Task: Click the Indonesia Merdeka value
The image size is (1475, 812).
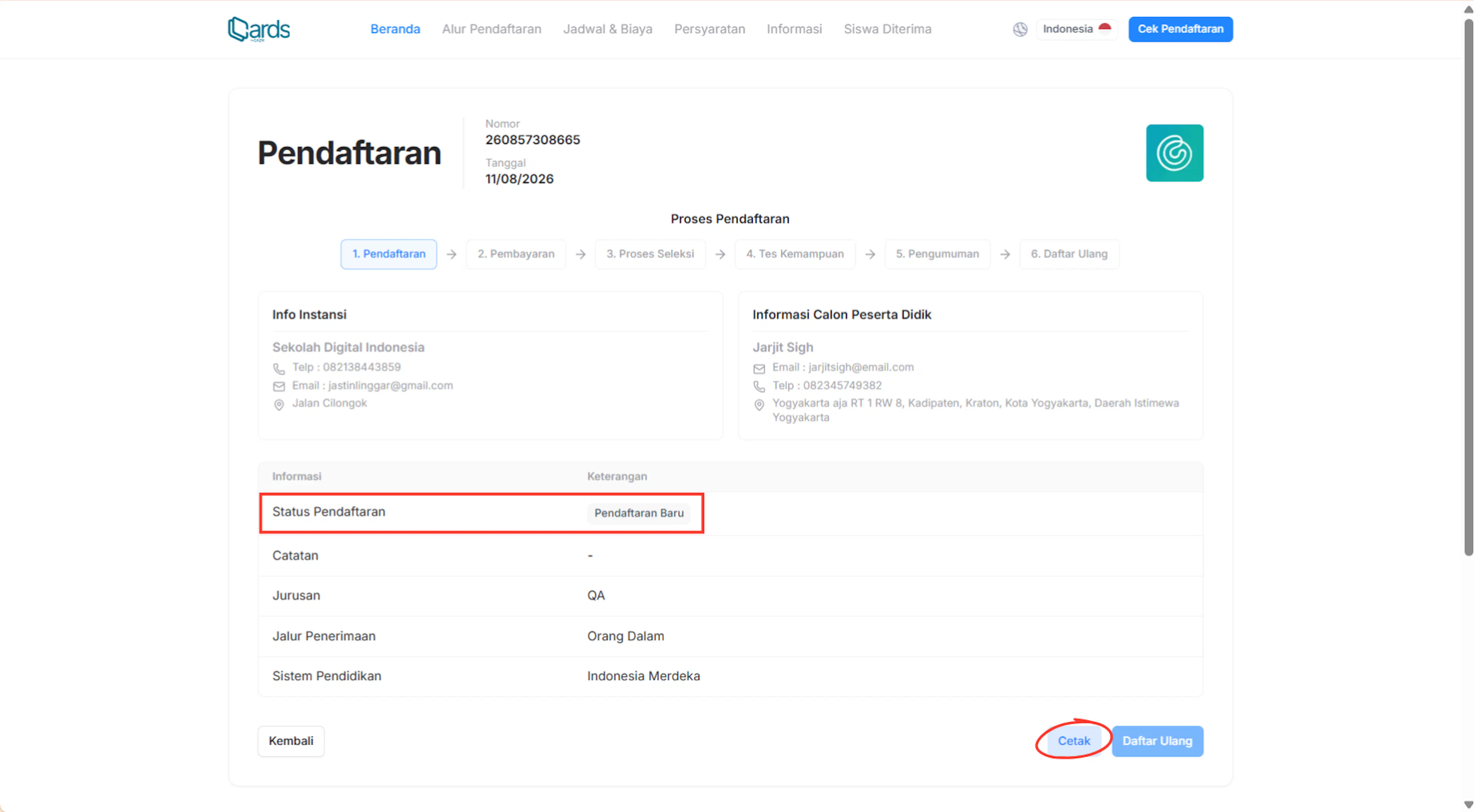Action: coord(643,676)
